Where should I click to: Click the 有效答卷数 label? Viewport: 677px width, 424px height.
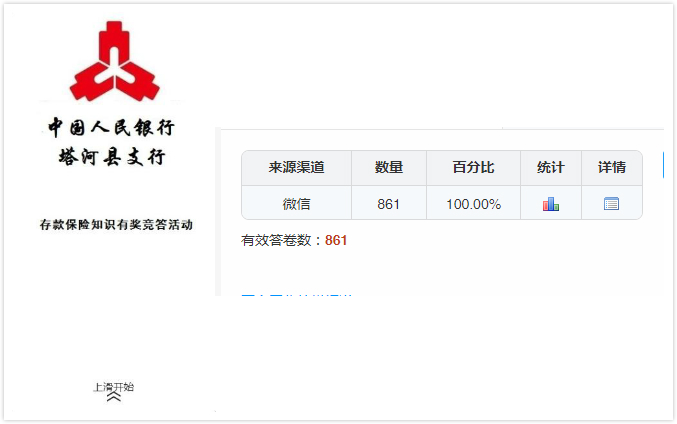(x=276, y=240)
